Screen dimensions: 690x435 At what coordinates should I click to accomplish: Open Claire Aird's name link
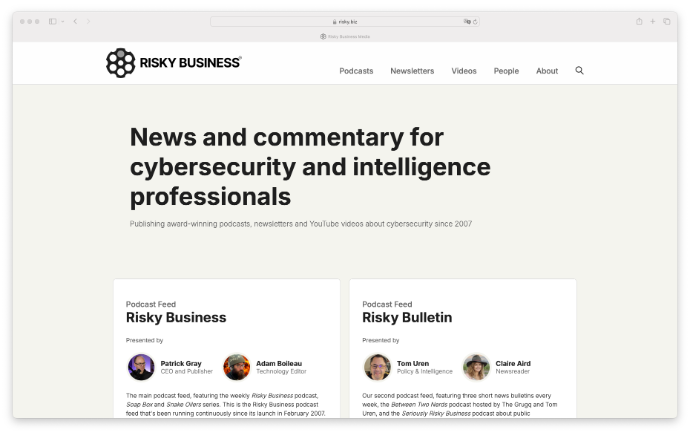[513, 363]
